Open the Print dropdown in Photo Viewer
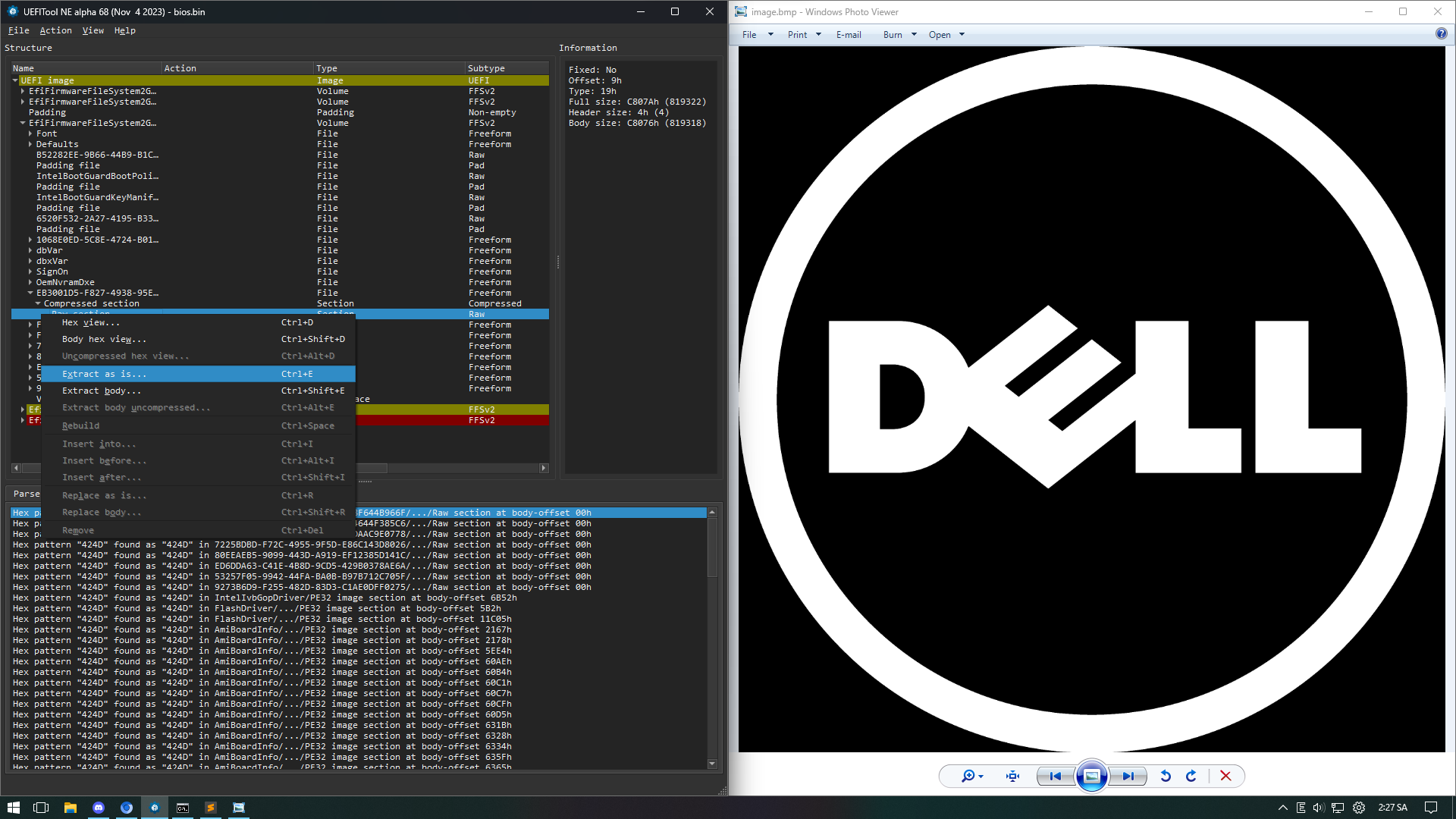 coord(804,34)
